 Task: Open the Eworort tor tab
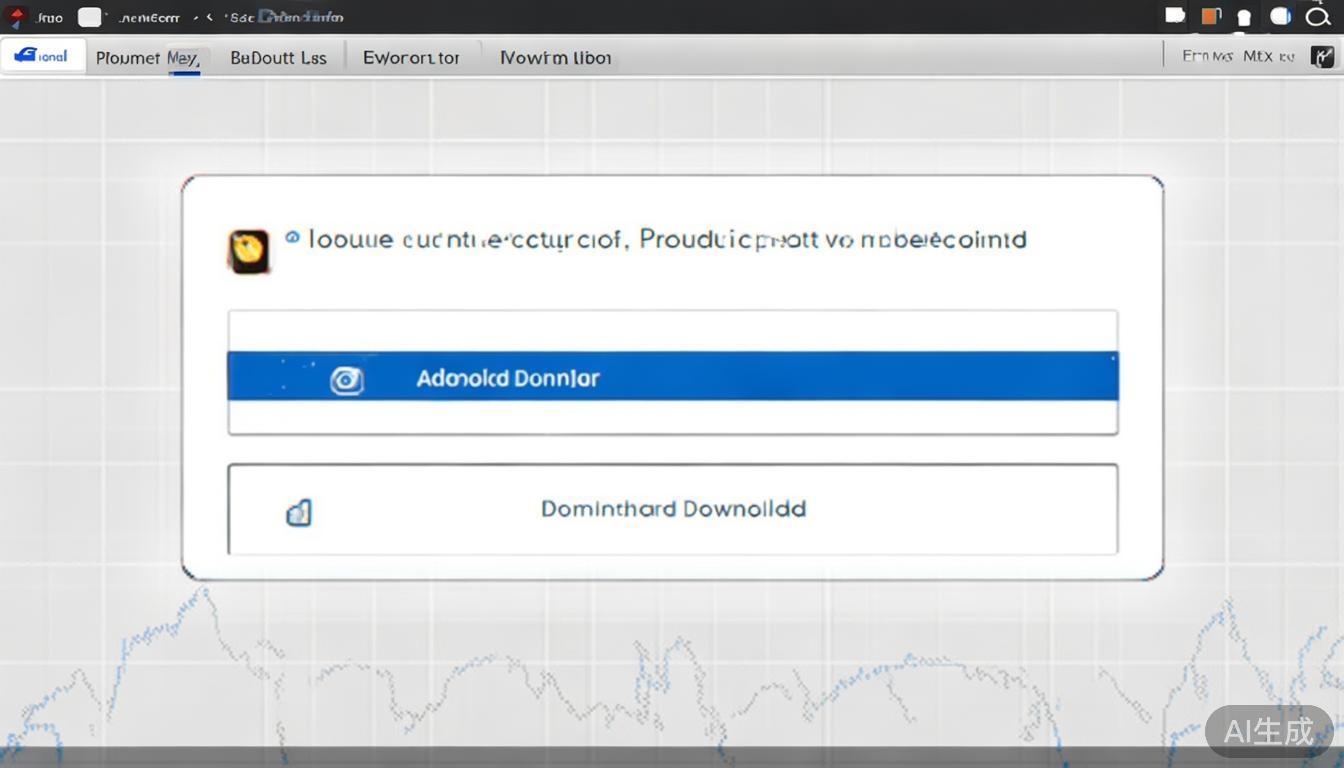[411, 58]
